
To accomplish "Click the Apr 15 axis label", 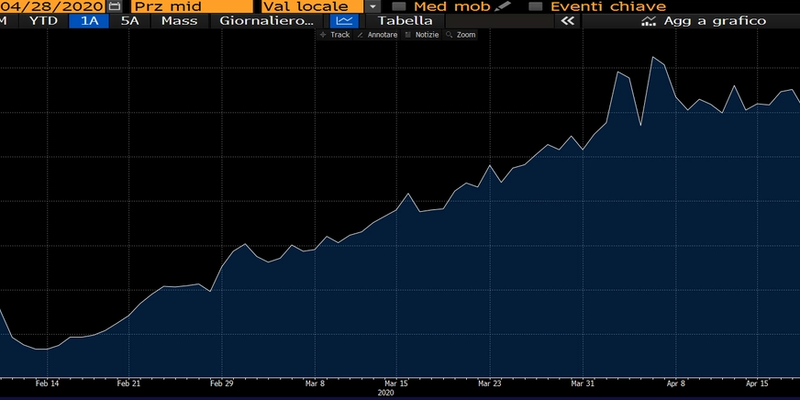I will click(x=758, y=384).
